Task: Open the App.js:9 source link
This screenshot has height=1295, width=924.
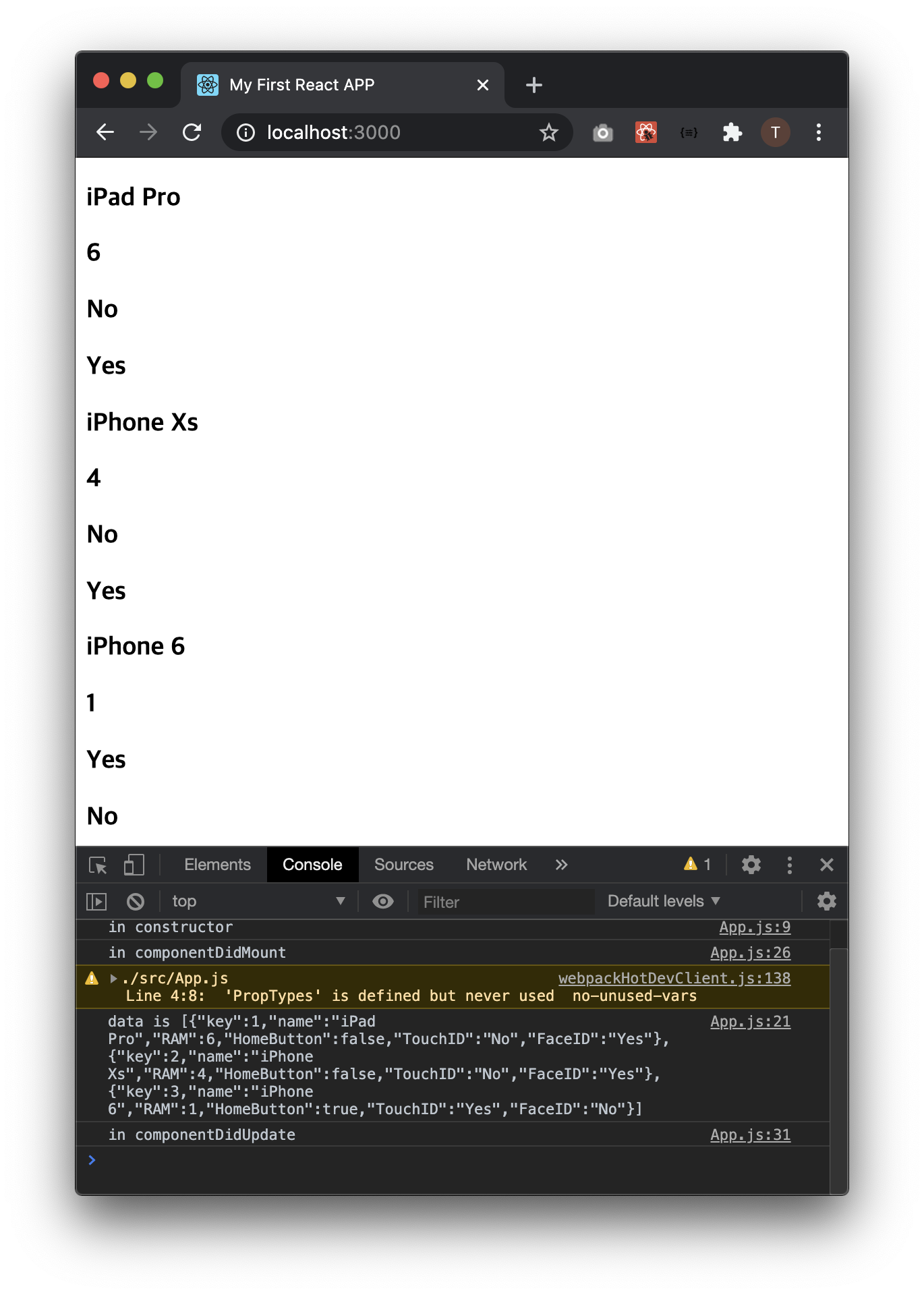Action: [x=755, y=927]
